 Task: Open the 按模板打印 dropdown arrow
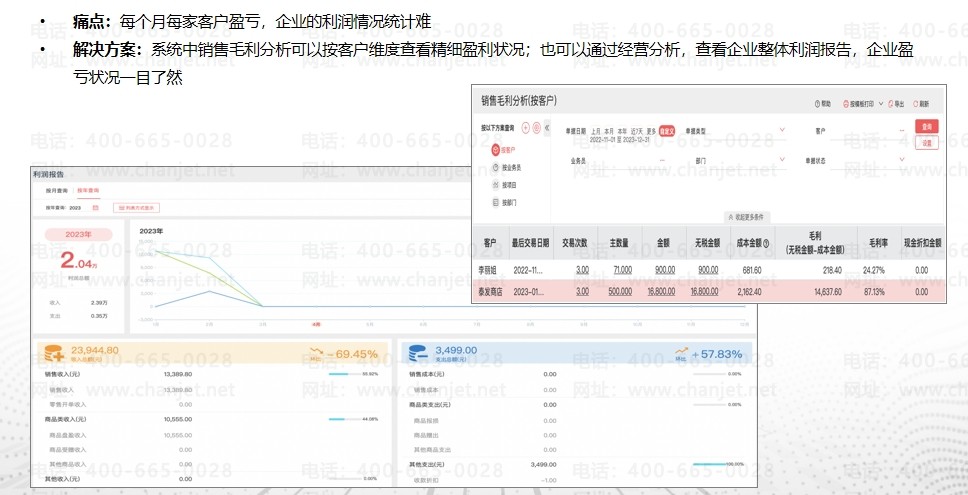[x=878, y=103]
